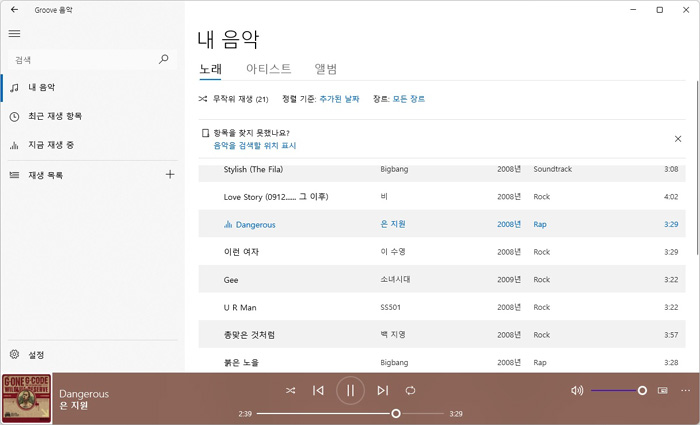Click Dangerous title in the player bar
Screen dimensions: 700x425
84,394
